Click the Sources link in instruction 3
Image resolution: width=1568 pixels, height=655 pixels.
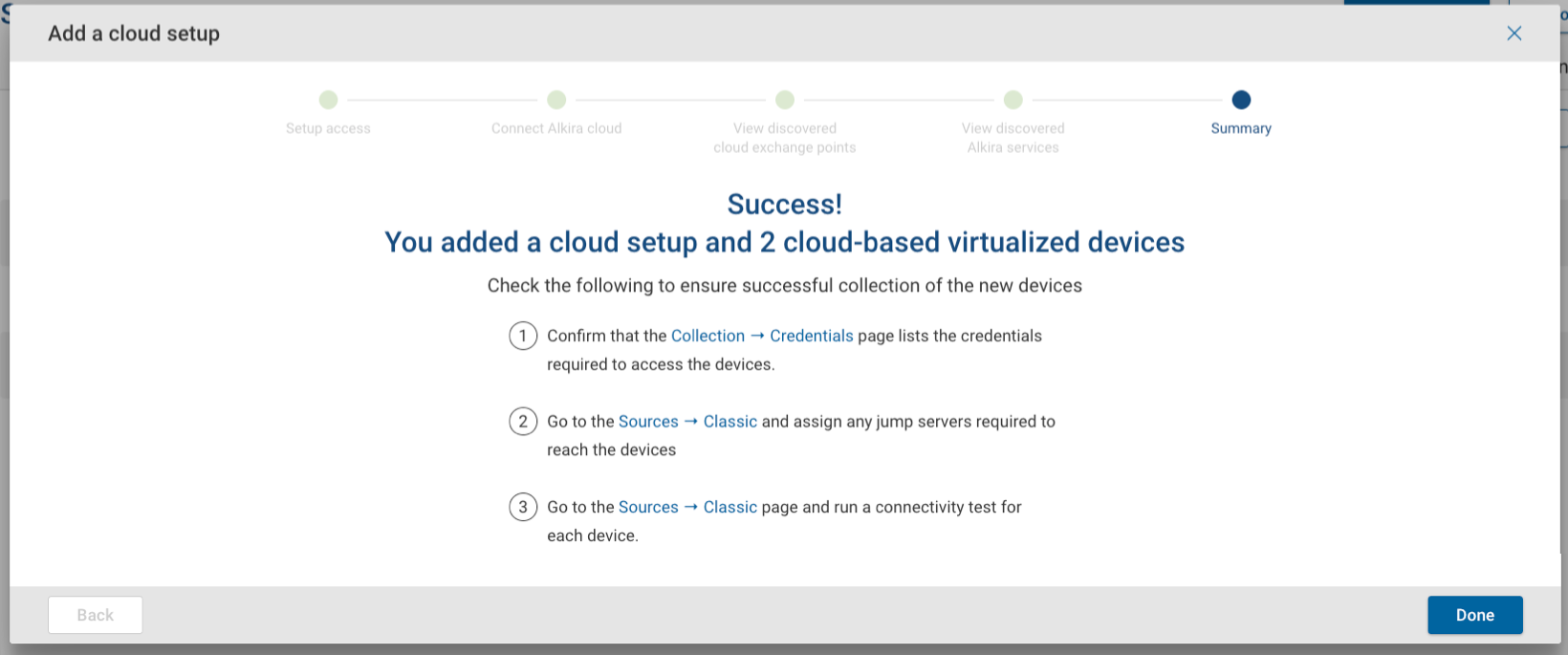point(648,507)
